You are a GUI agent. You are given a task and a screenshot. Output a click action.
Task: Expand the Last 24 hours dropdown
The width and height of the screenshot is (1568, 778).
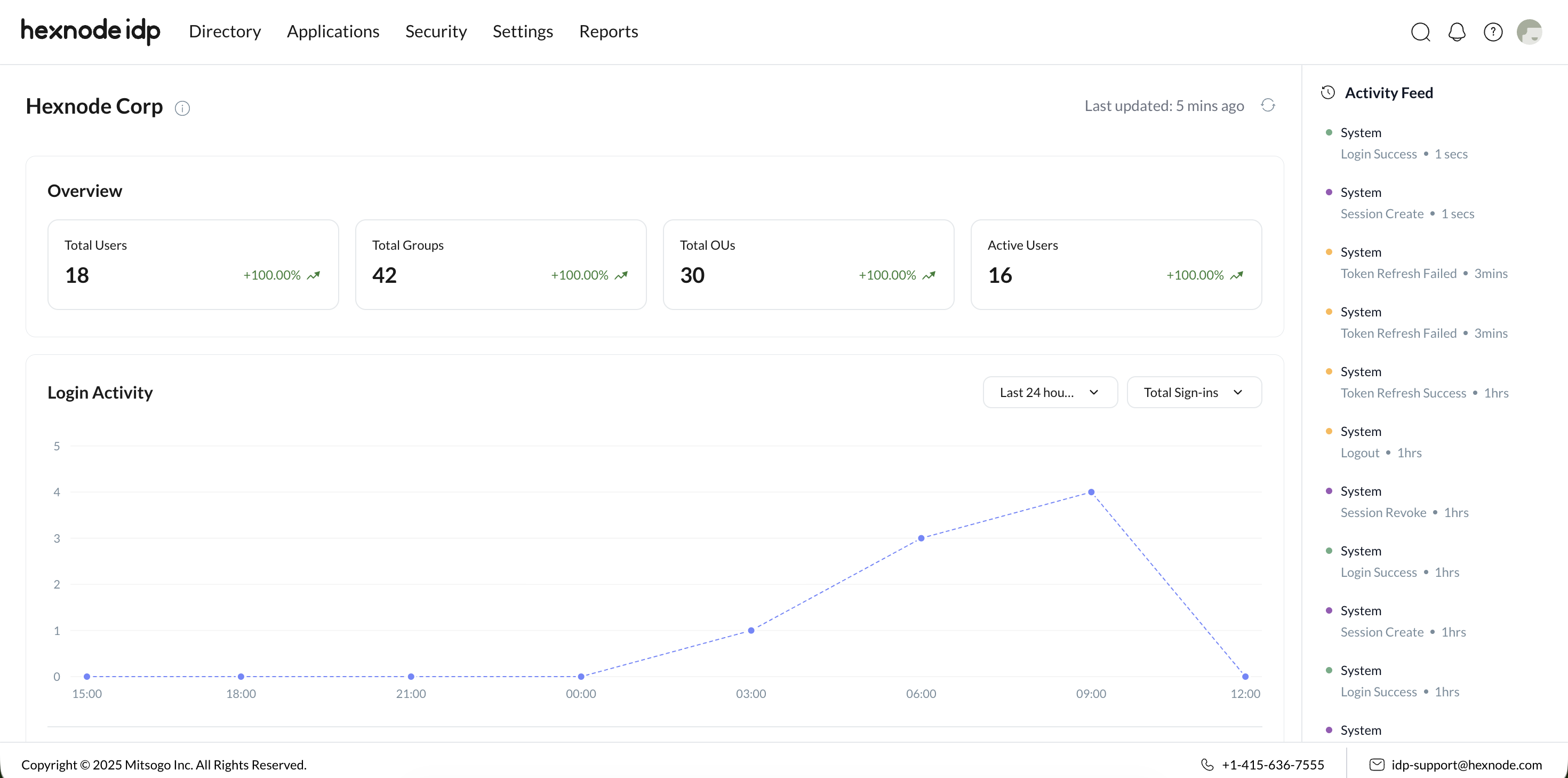(x=1050, y=392)
